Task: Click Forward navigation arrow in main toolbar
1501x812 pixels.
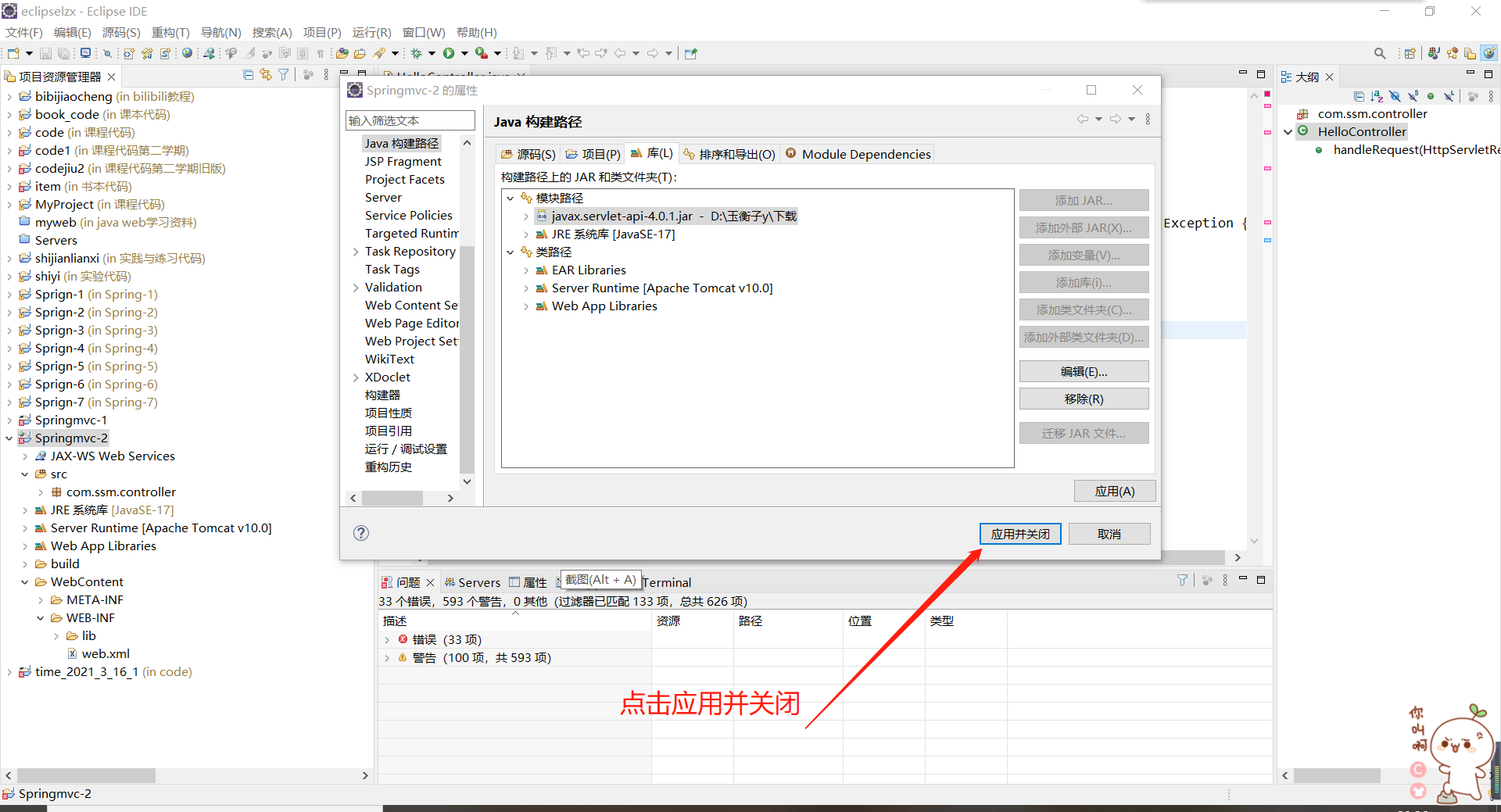Action: [653, 53]
